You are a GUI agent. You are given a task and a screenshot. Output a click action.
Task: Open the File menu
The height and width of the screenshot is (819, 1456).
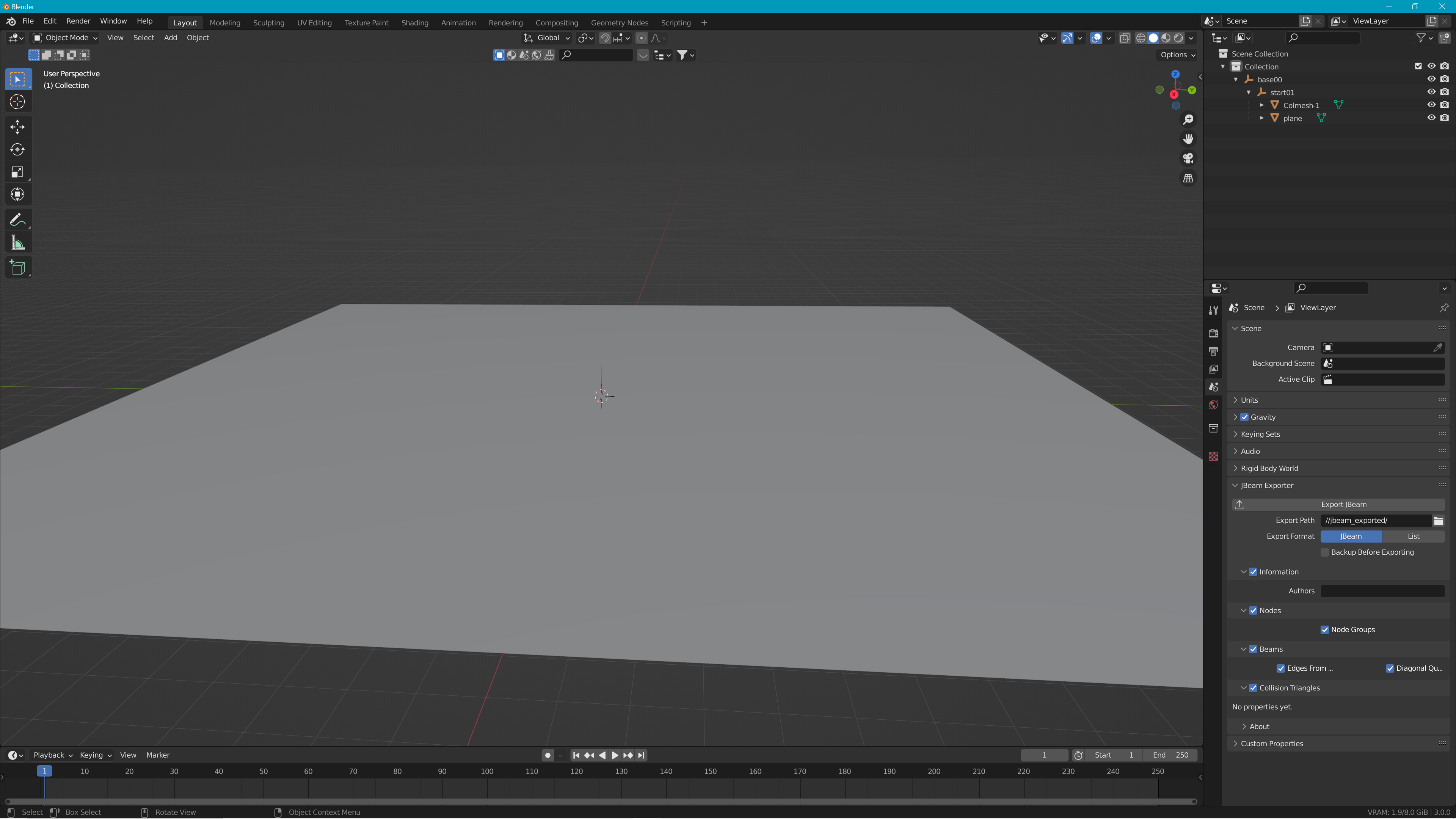(28, 21)
